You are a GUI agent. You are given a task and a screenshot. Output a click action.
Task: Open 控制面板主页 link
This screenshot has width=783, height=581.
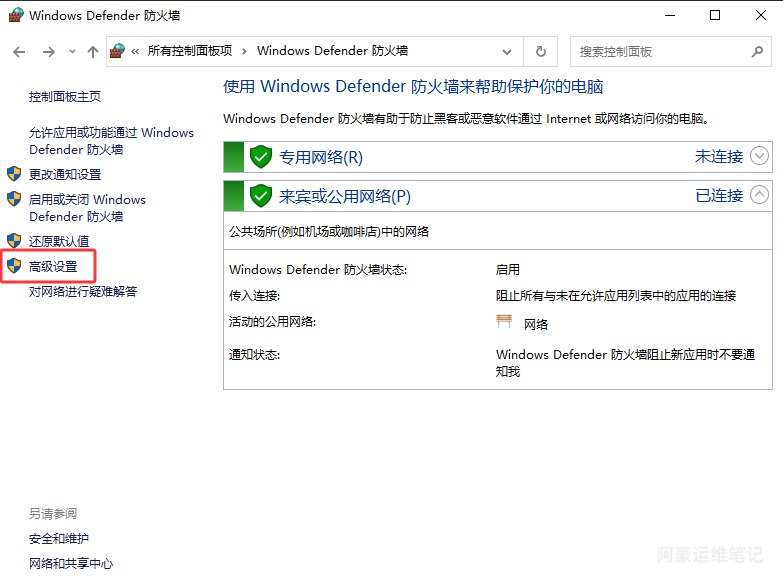click(65, 96)
